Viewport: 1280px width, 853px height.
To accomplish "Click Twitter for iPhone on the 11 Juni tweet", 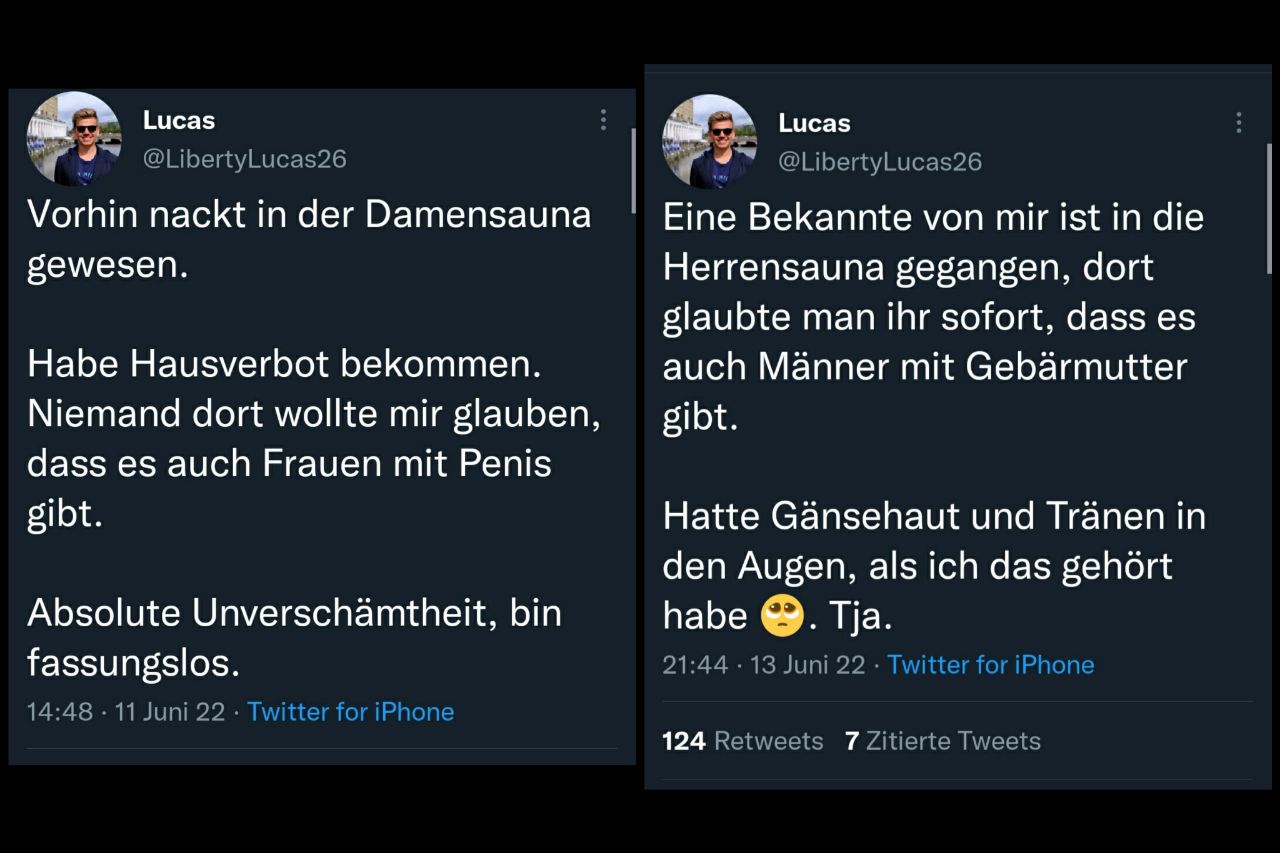I will point(350,712).
